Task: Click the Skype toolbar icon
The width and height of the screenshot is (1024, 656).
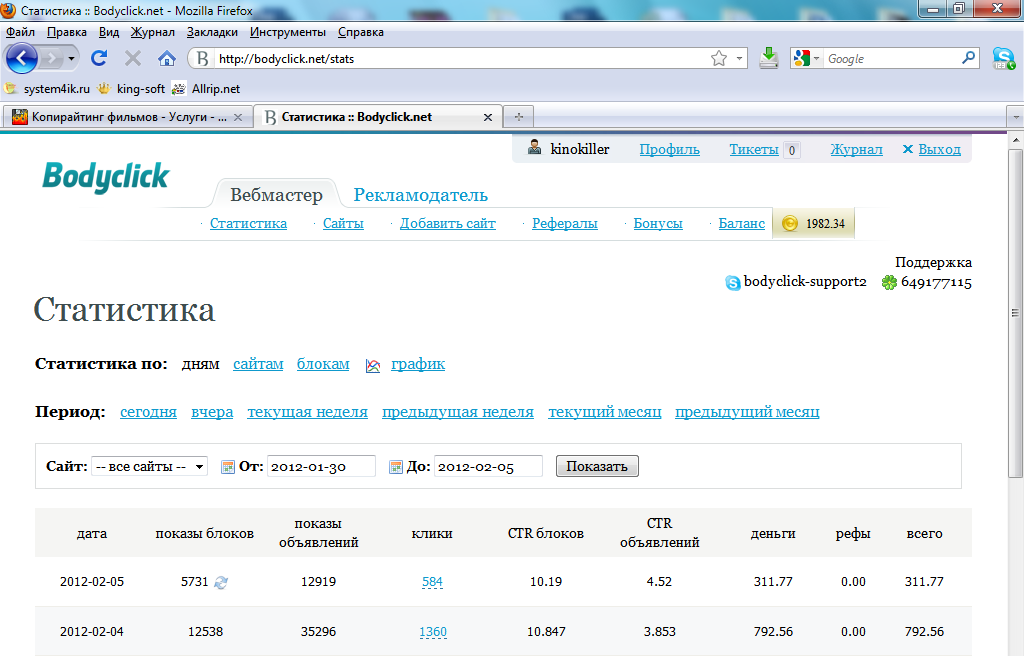Action: (1004, 59)
